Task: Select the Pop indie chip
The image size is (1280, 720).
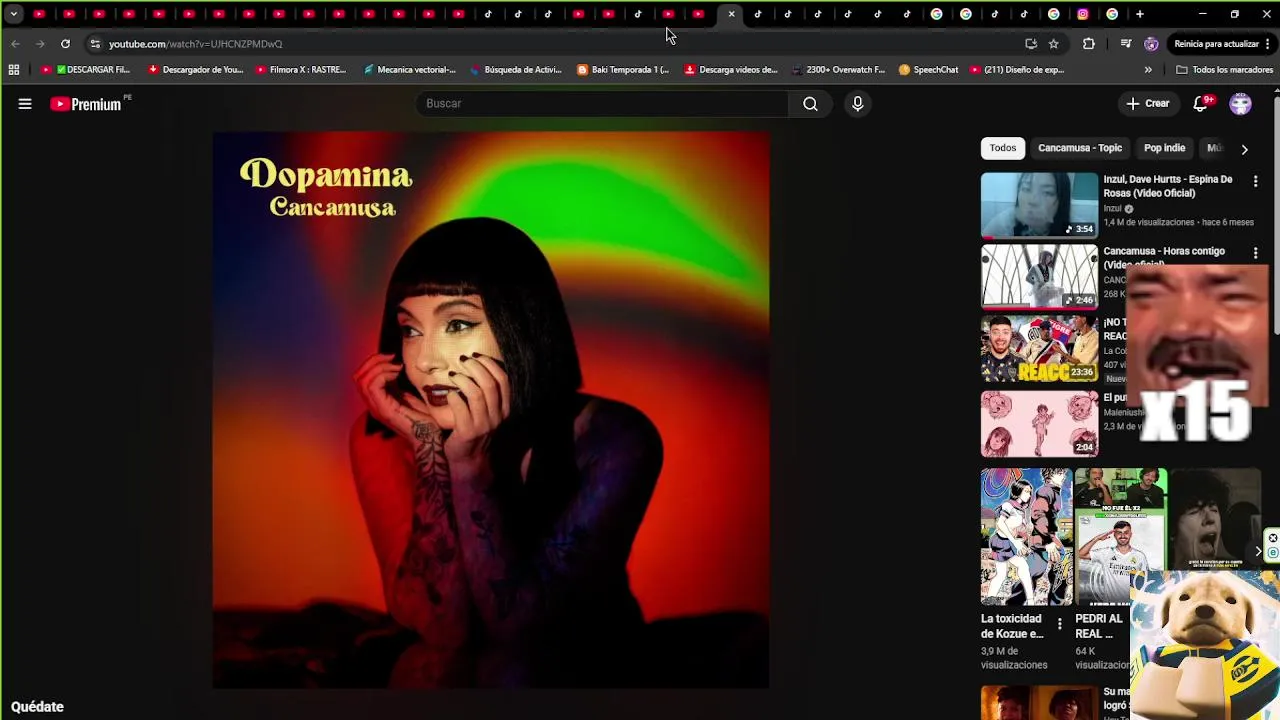Action: (x=1164, y=148)
